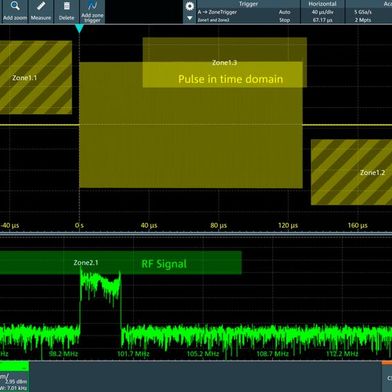Select green zone Zone2.1
Viewport: 392px width, 392px height.
coord(120,263)
